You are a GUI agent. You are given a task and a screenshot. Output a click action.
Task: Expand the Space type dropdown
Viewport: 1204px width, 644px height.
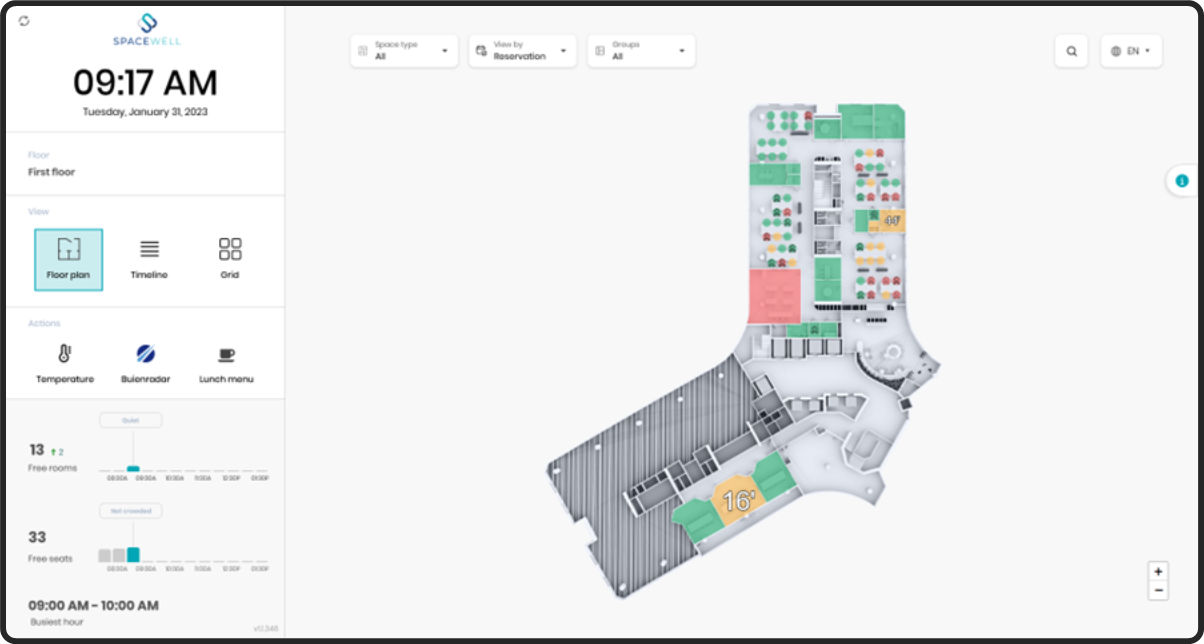point(404,51)
